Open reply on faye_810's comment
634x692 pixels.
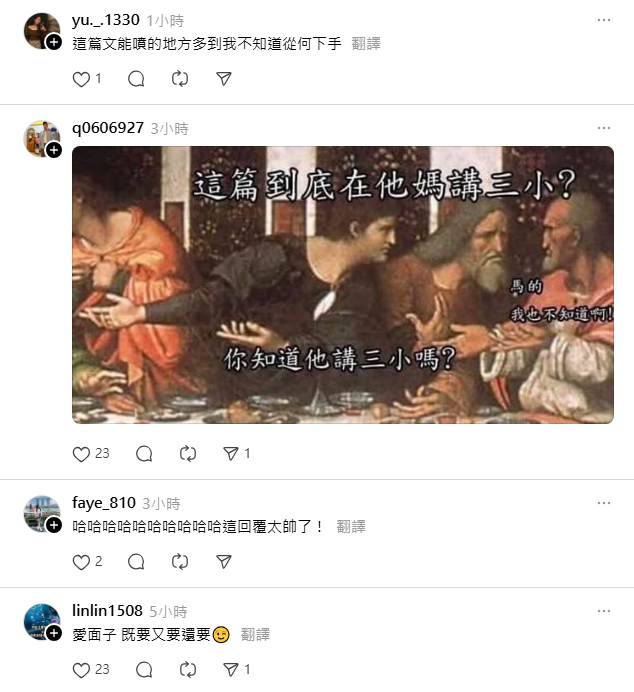[136, 562]
